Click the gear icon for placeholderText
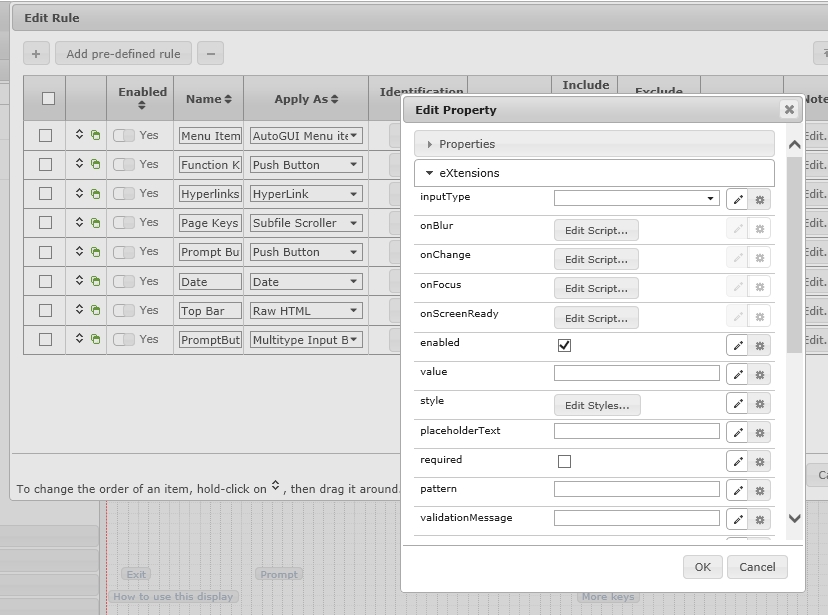This screenshot has height=615, width=828. (760, 433)
